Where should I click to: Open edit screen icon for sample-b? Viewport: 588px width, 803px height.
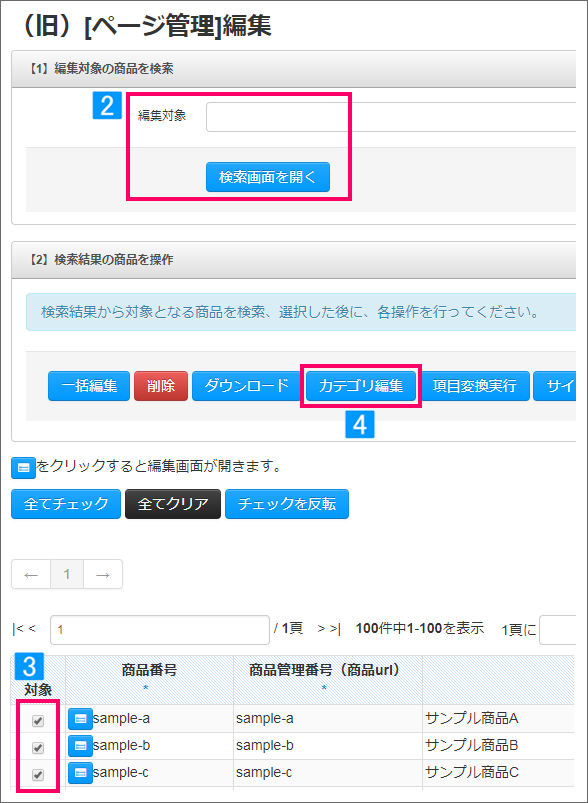[80, 746]
